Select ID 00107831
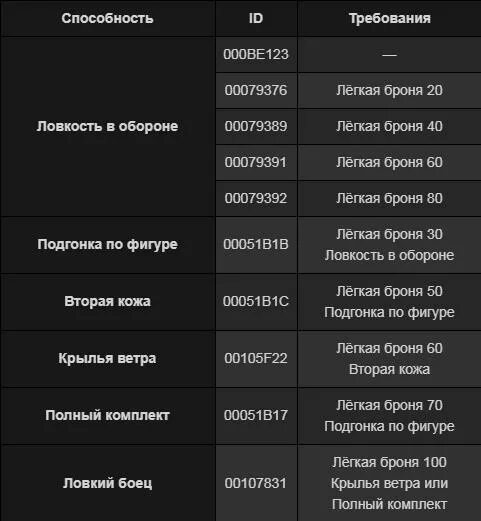 (256, 483)
